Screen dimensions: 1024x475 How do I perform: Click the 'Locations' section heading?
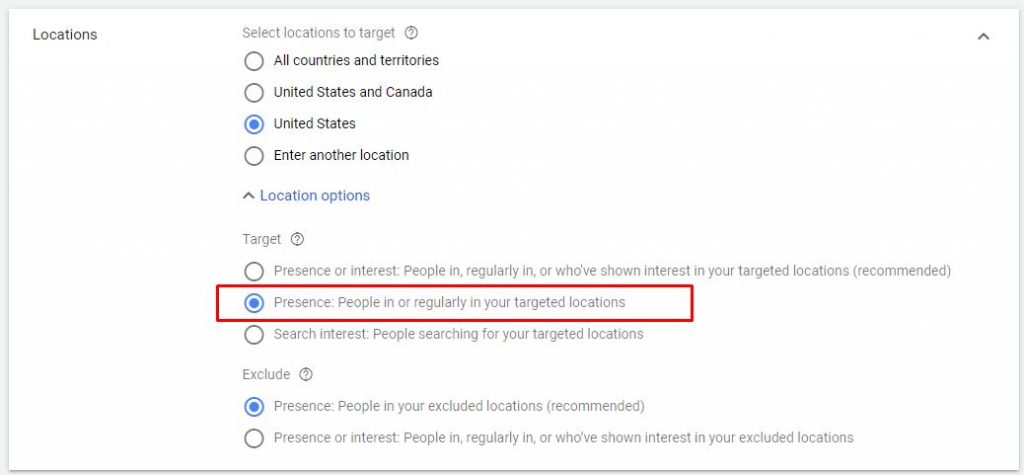click(65, 35)
